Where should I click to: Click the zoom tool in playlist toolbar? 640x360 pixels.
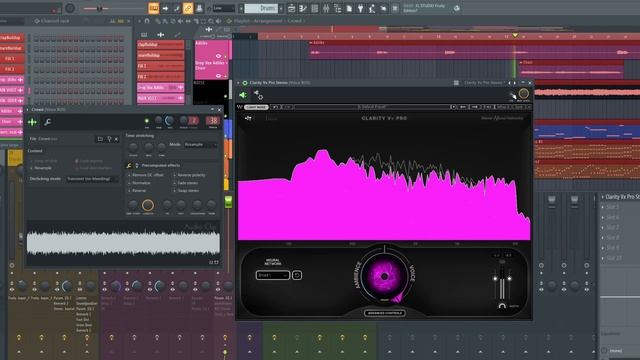pos(211,21)
